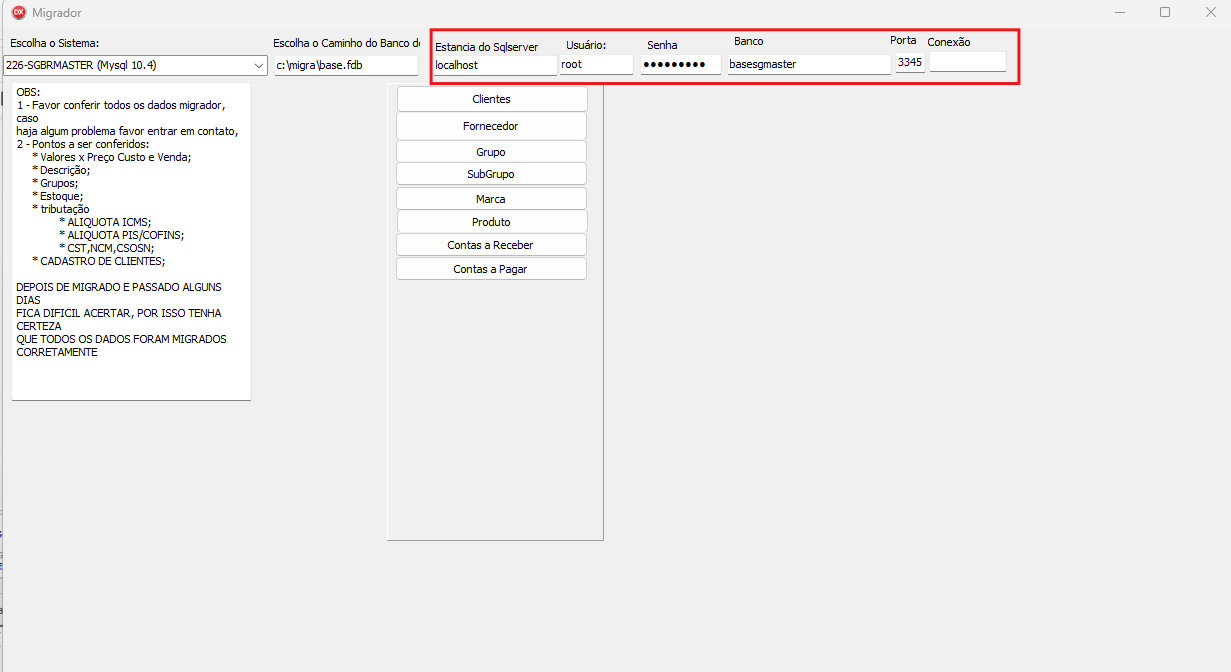Migrate Produto using its button
The image size is (1231, 672).
(491, 222)
